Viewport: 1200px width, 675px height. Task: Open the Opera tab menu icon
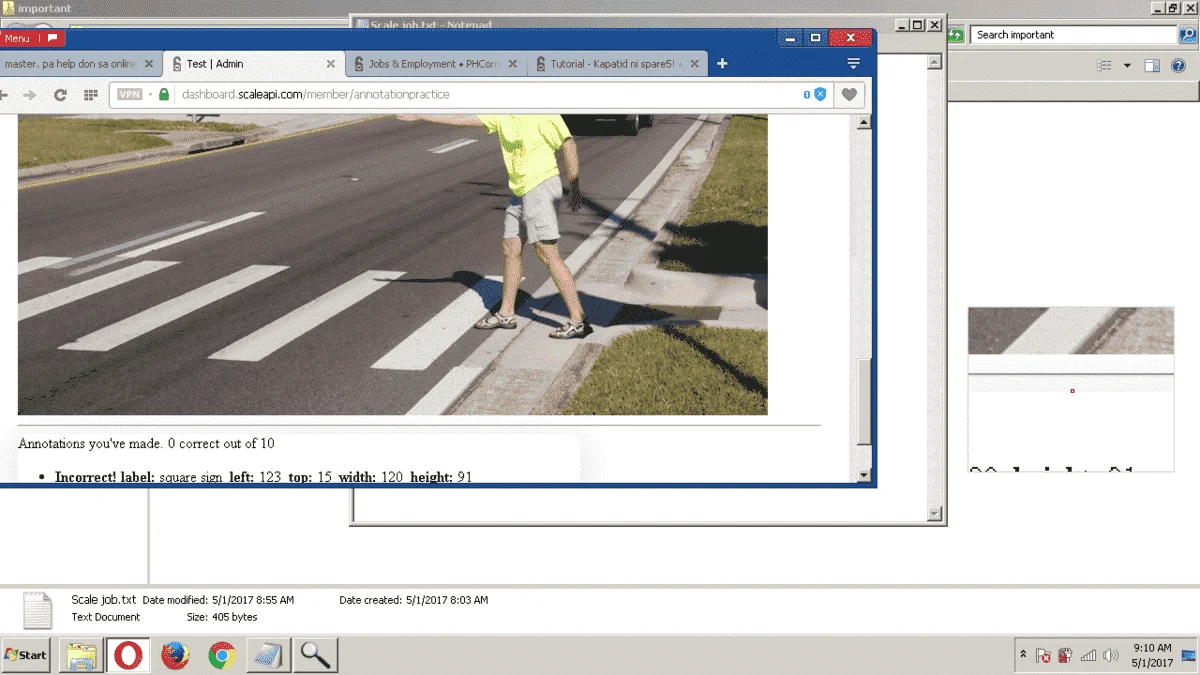pyautogui.click(x=853, y=64)
